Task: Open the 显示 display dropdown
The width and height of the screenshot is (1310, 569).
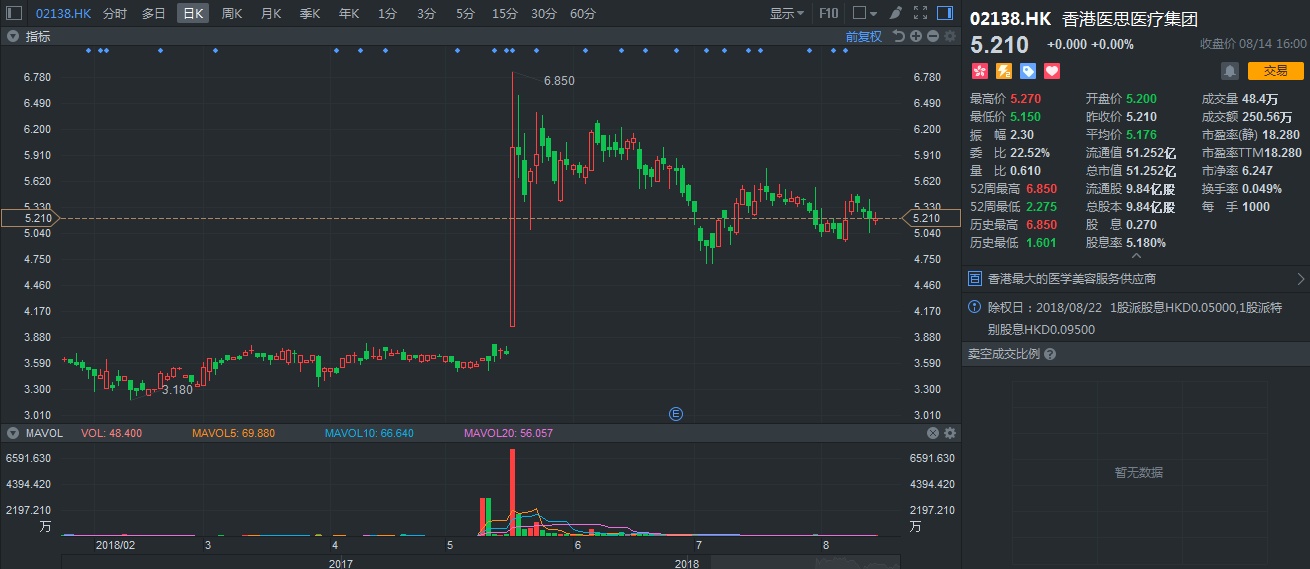Action: 786,14
